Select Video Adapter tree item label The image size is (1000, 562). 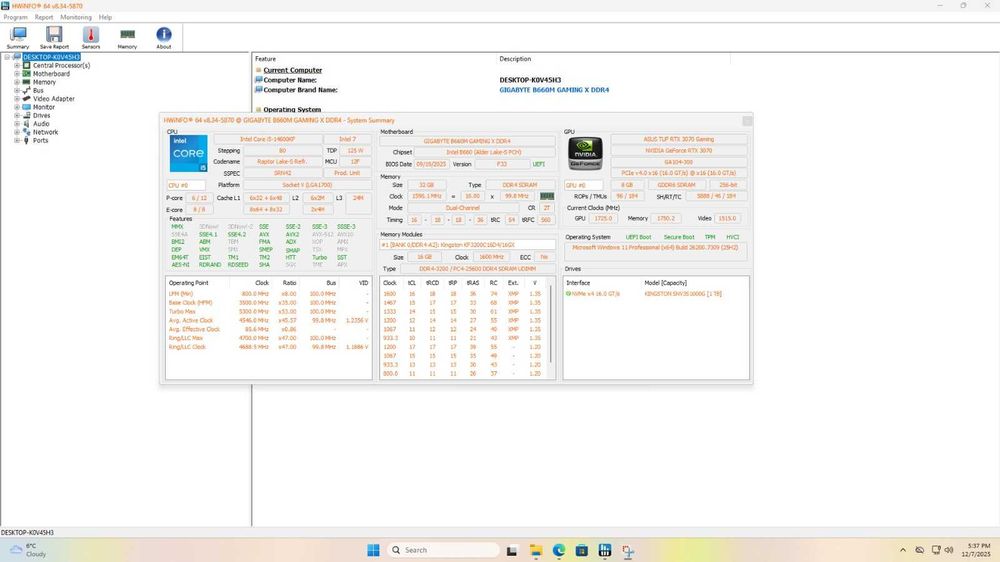54,99
